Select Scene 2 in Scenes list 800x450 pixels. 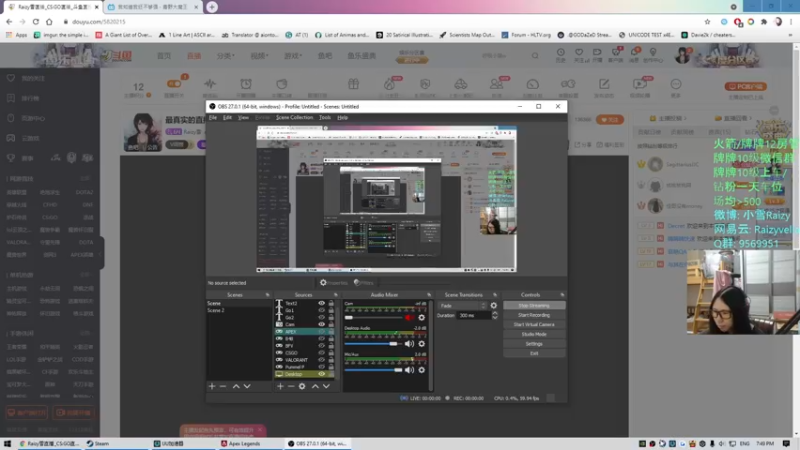pyautogui.click(x=239, y=310)
